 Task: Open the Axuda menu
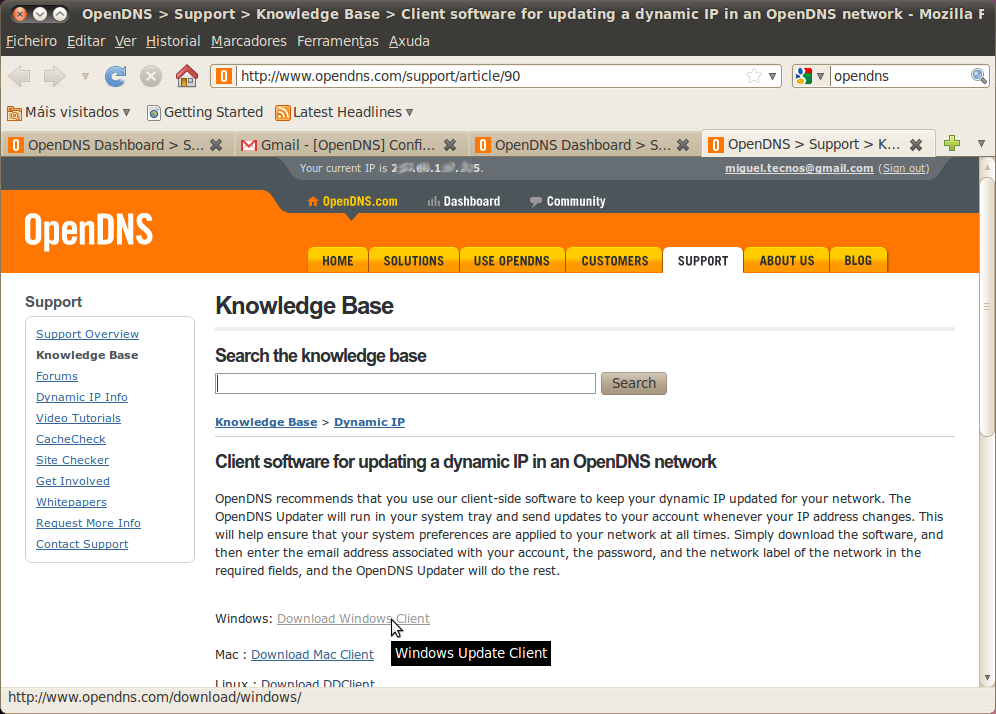pyautogui.click(x=409, y=41)
